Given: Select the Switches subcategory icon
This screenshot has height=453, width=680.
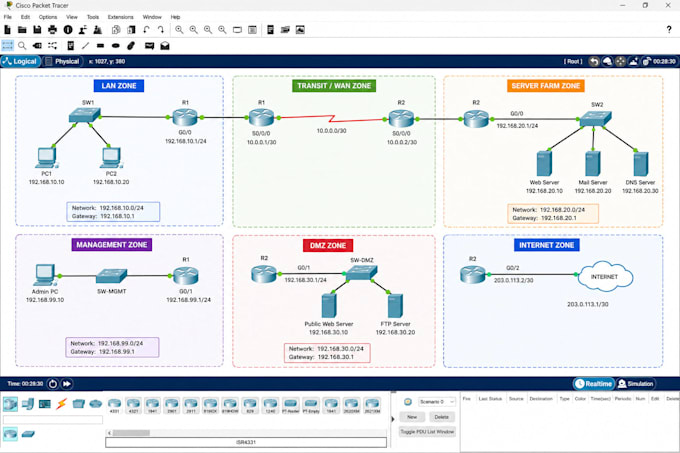Looking at the screenshot, I should click(x=28, y=433).
